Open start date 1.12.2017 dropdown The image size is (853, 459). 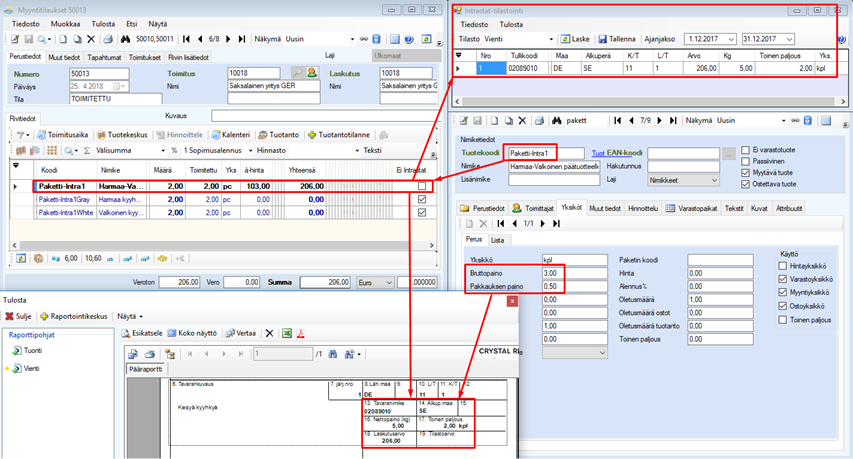[731, 39]
